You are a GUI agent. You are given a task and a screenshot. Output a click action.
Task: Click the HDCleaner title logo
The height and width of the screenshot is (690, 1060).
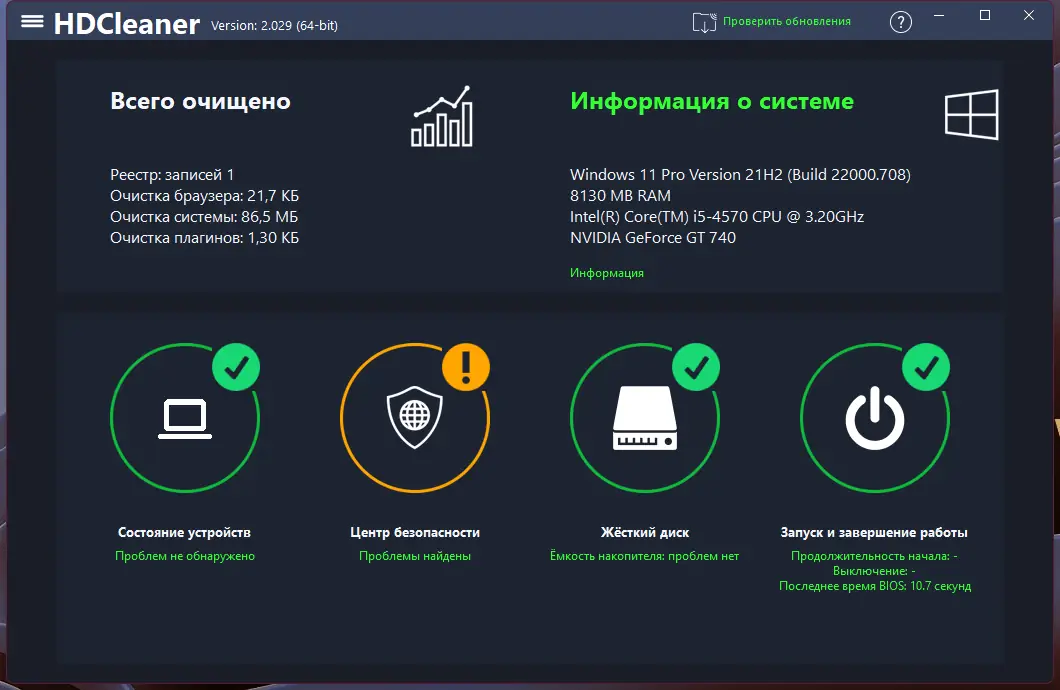click(x=126, y=24)
